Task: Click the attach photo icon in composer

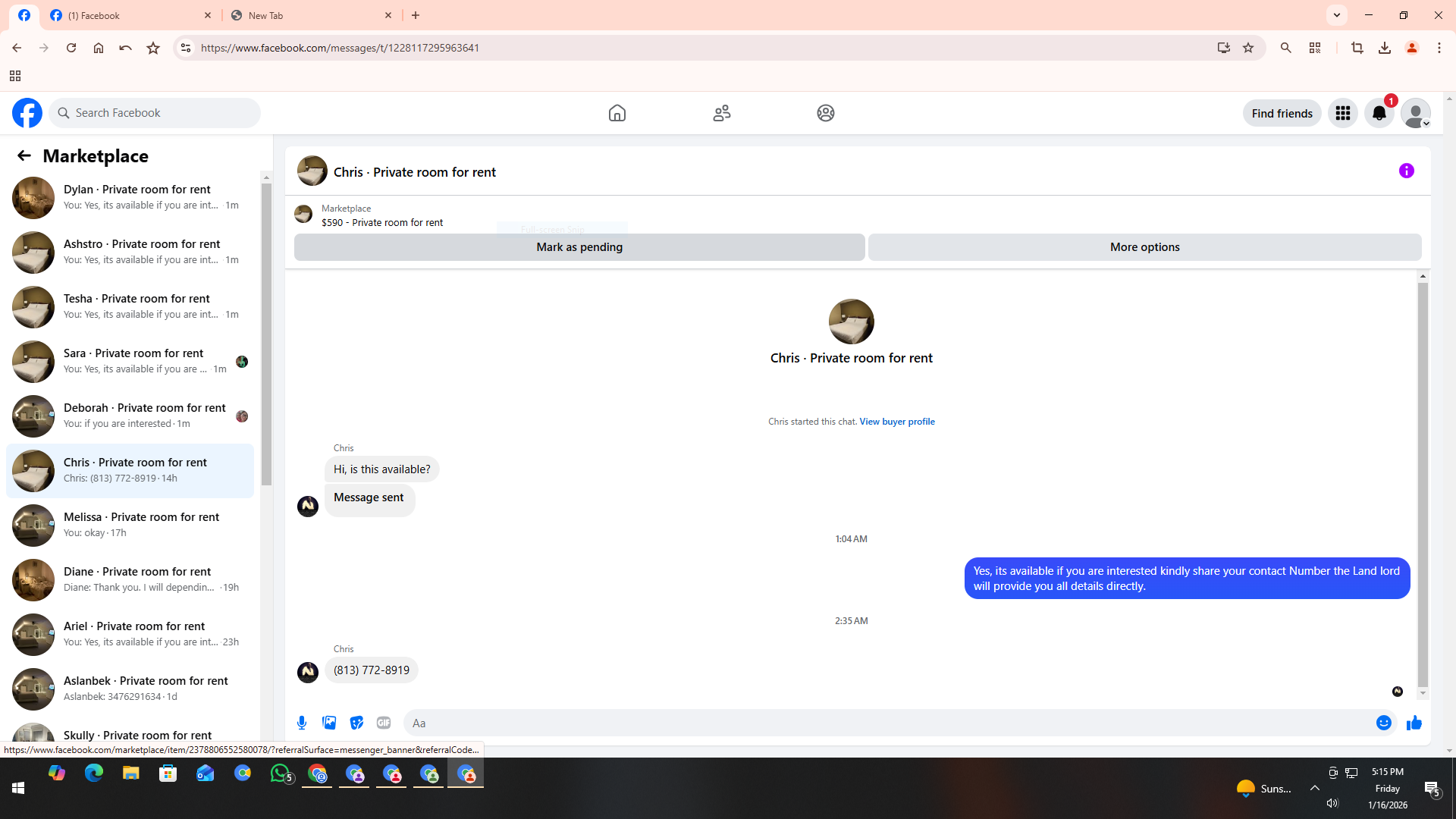Action: [x=329, y=723]
